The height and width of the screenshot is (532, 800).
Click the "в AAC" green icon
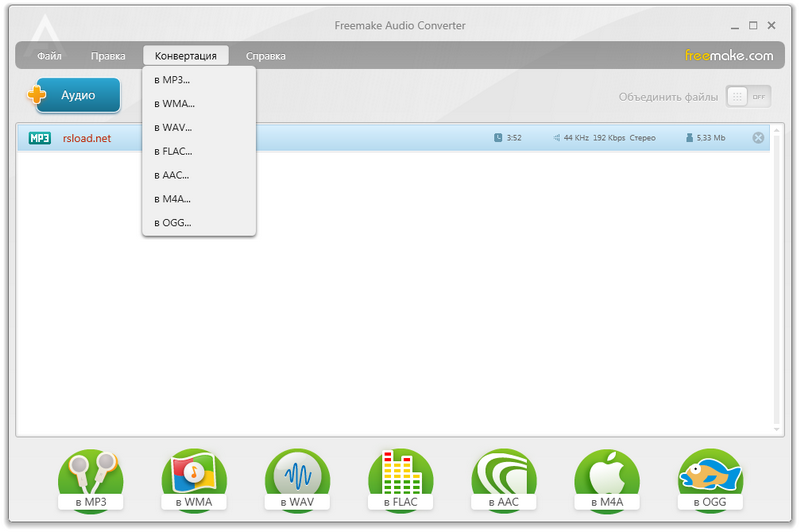504,480
